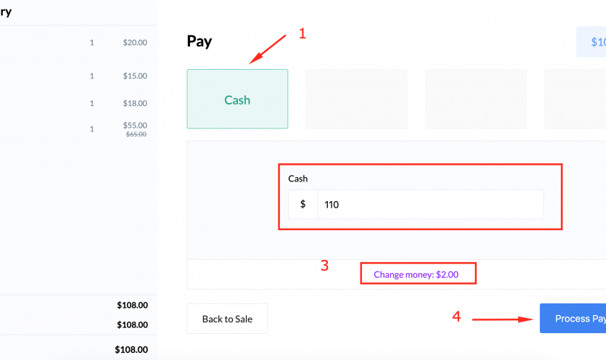
Task: Select the third blank payment method tile
Action: coord(476,99)
